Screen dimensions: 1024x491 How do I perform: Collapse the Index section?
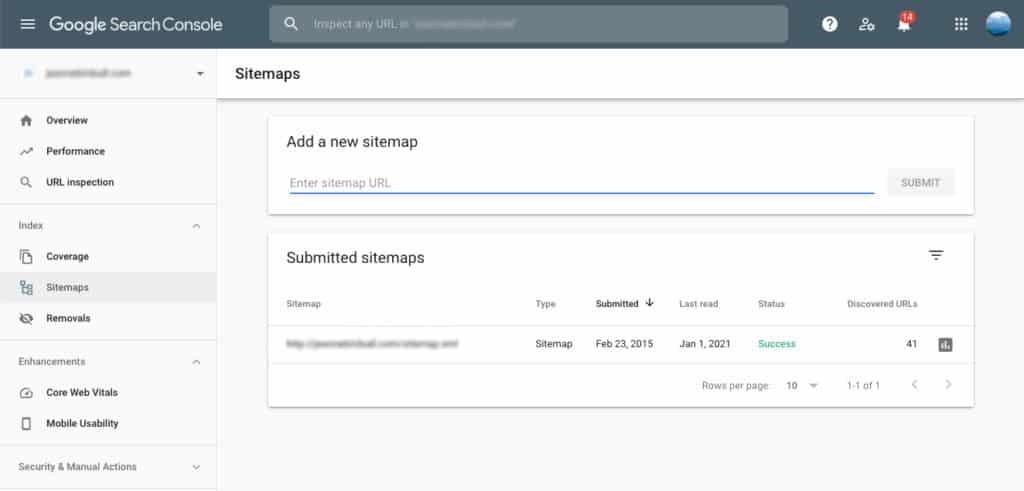click(x=196, y=226)
